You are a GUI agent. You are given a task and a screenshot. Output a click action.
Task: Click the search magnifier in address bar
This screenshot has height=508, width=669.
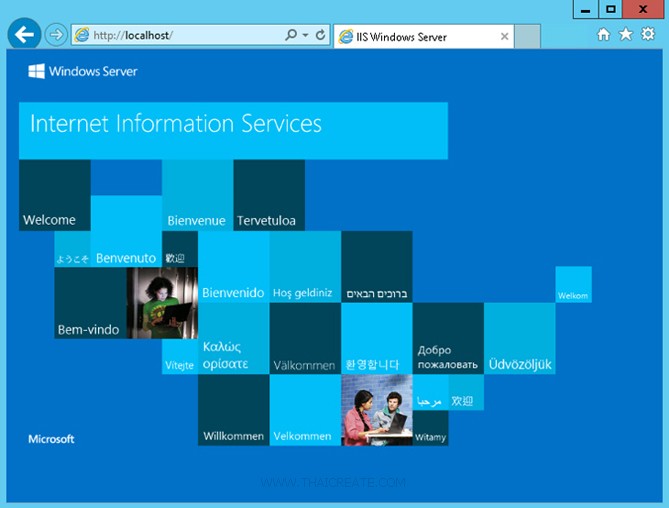(291, 35)
